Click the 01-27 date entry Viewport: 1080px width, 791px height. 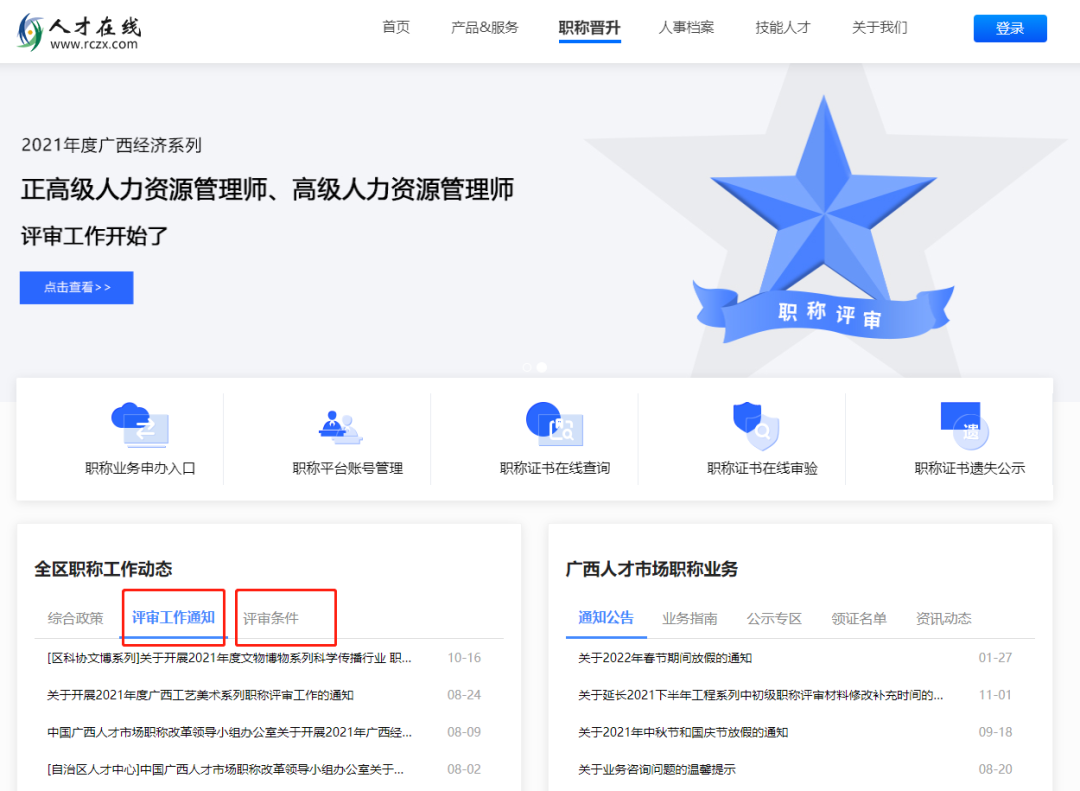pos(995,658)
